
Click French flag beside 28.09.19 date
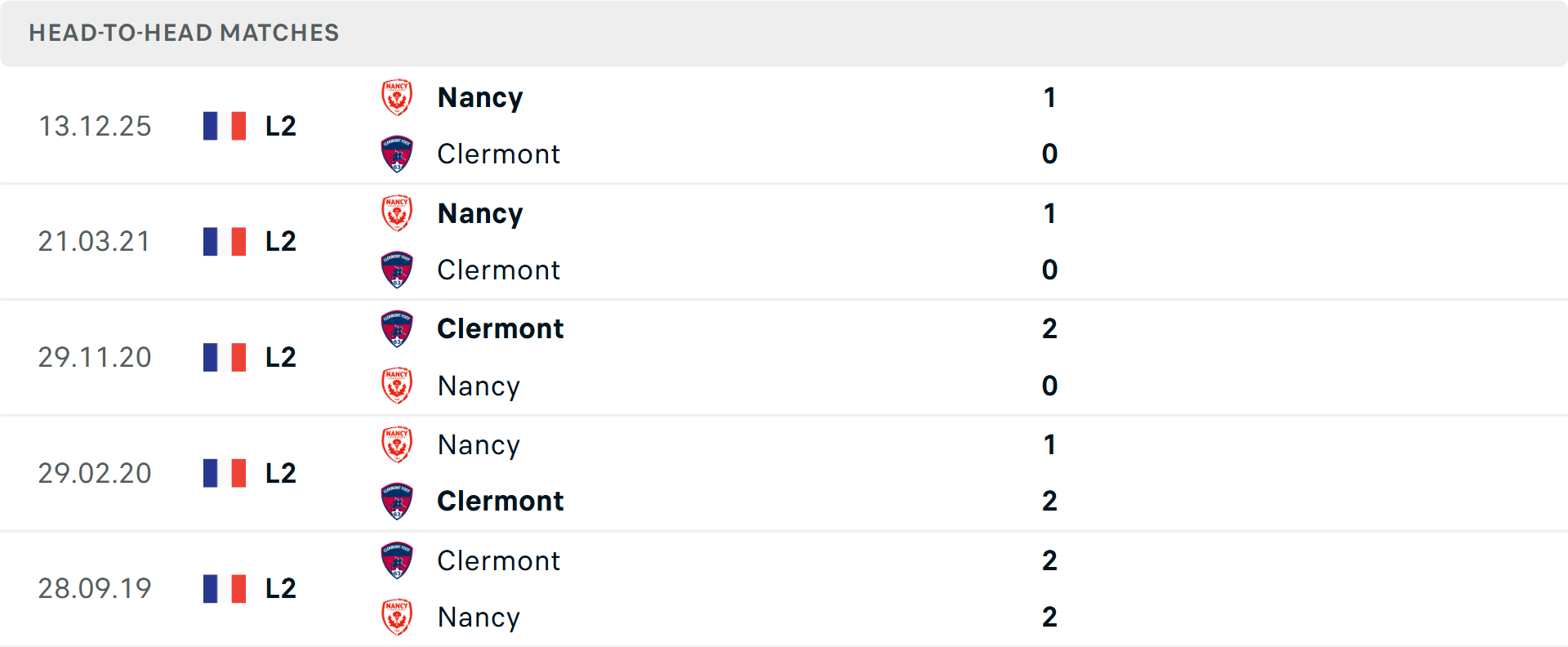225,589
